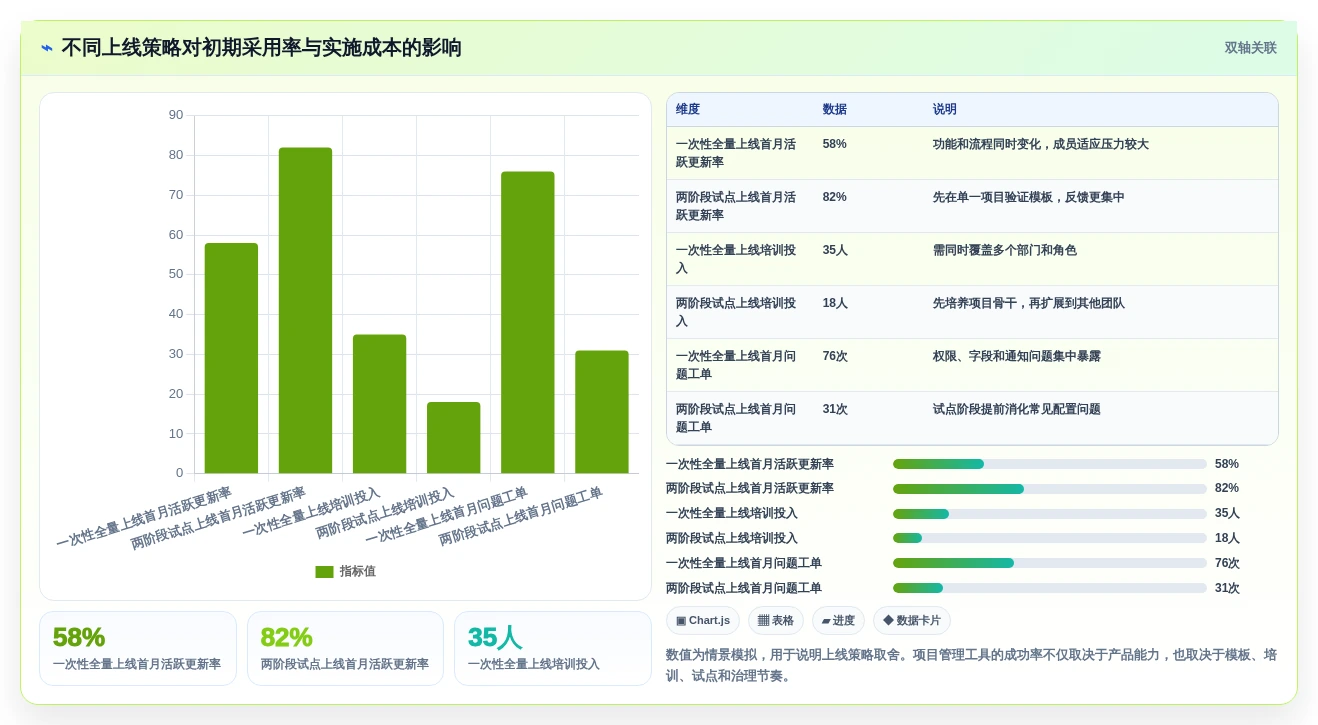This screenshot has width=1318, height=725.
Task: Click the 双轴关联 label in the header
Action: [x=1250, y=48]
